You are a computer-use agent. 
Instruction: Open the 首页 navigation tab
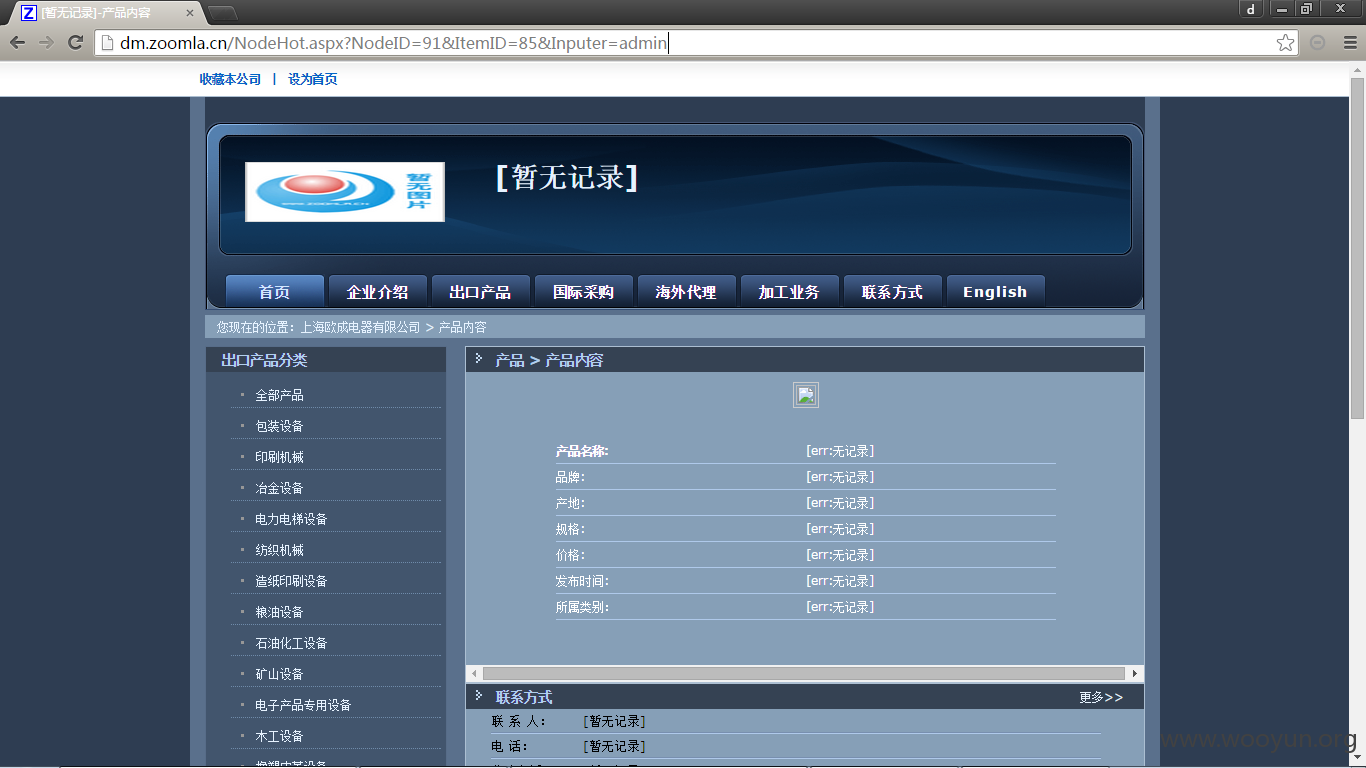point(275,292)
